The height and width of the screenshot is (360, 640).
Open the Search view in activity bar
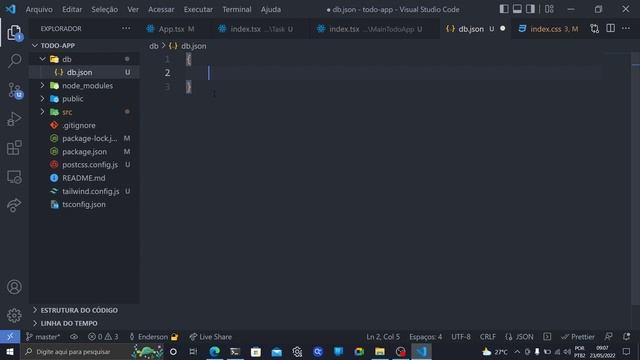point(14,61)
